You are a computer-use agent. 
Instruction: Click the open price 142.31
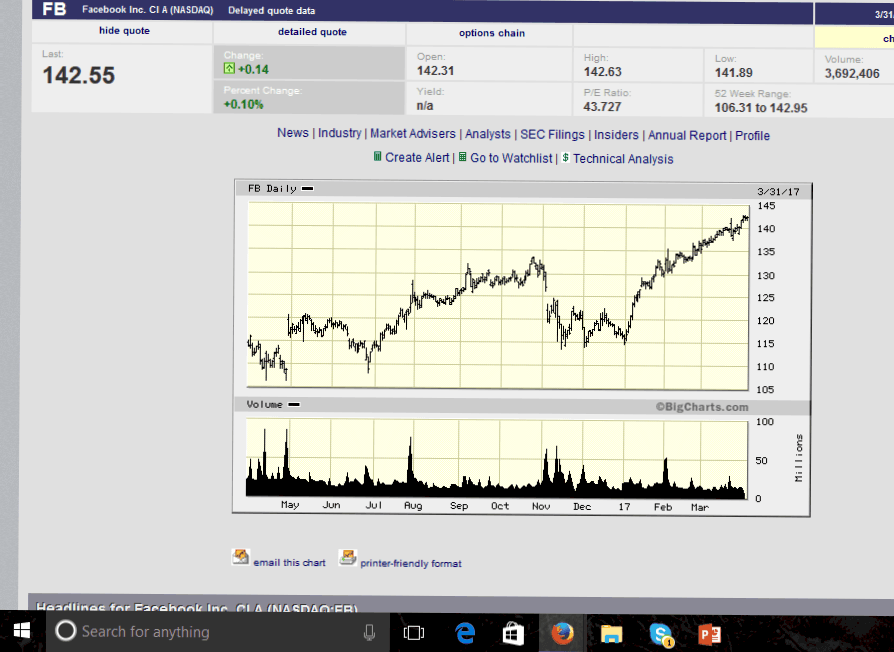tap(436, 71)
